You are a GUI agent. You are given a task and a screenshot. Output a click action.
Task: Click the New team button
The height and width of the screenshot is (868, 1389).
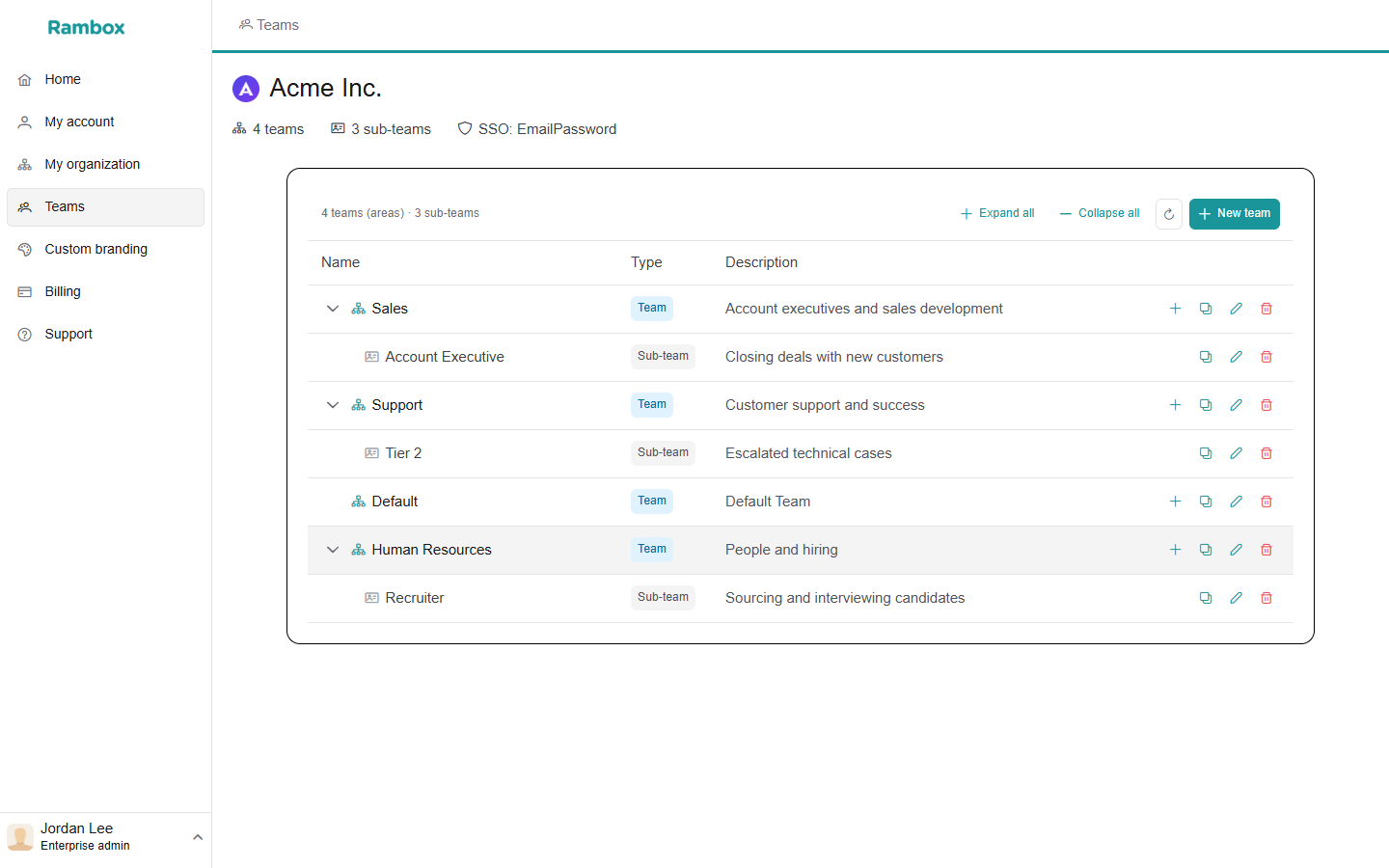click(x=1235, y=214)
